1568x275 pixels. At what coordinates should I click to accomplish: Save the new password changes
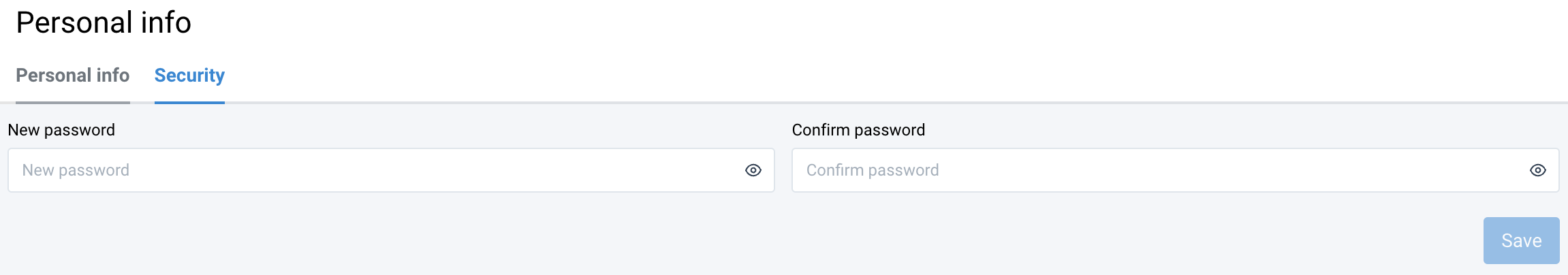1521,240
